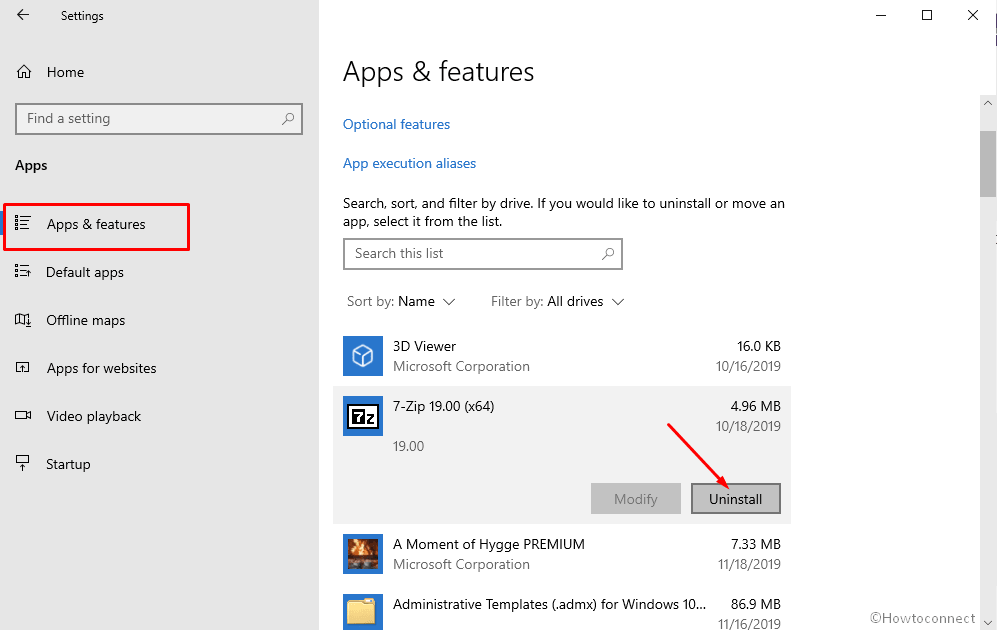Open the Sort by Name dropdown
Viewport: 997px width, 630px height.
coord(401,301)
